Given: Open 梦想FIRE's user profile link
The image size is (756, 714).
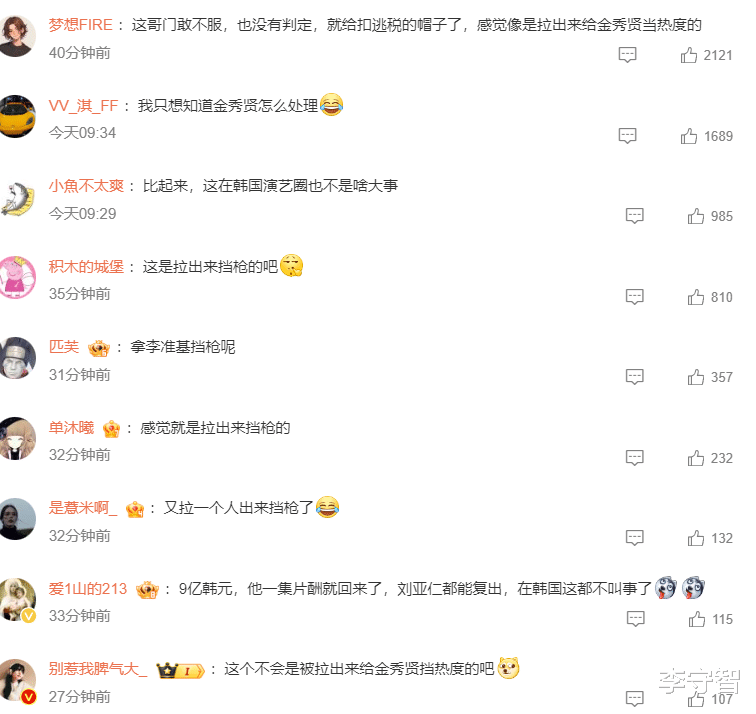Looking at the screenshot, I should coord(81,25).
